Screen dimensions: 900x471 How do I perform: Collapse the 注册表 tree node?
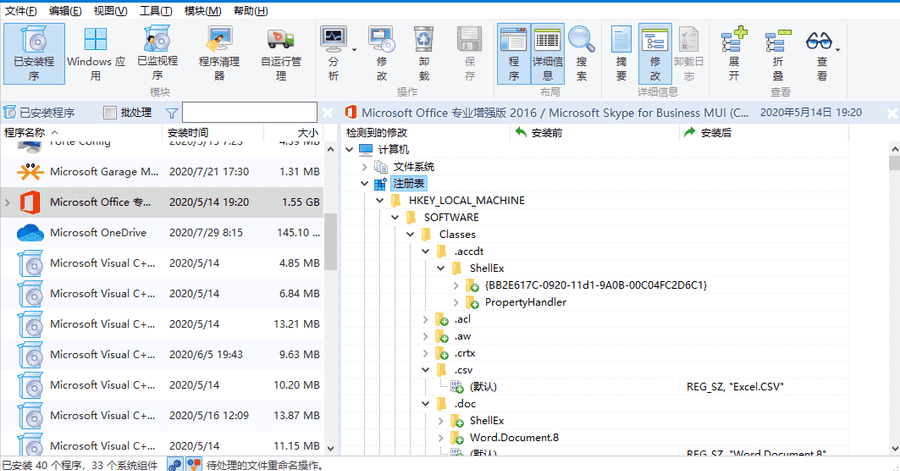tap(364, 184)
